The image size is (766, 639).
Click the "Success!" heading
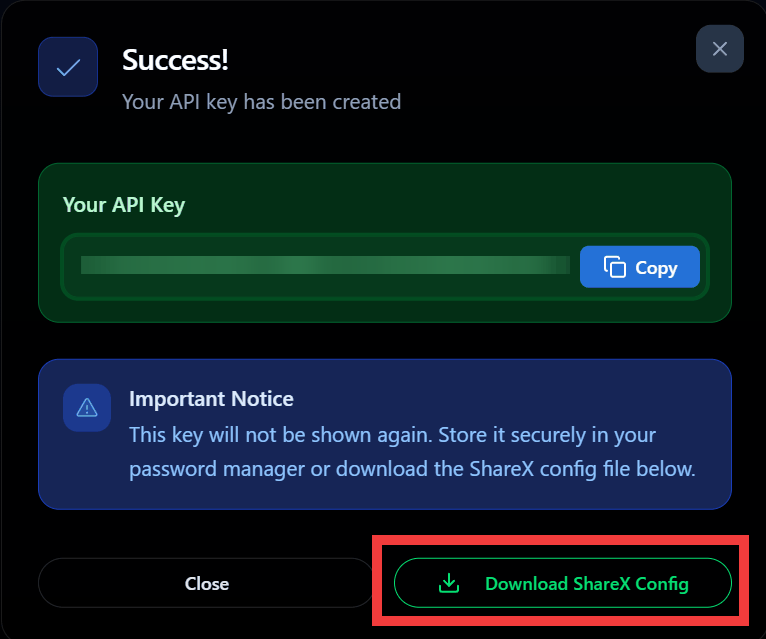point(175,60)
